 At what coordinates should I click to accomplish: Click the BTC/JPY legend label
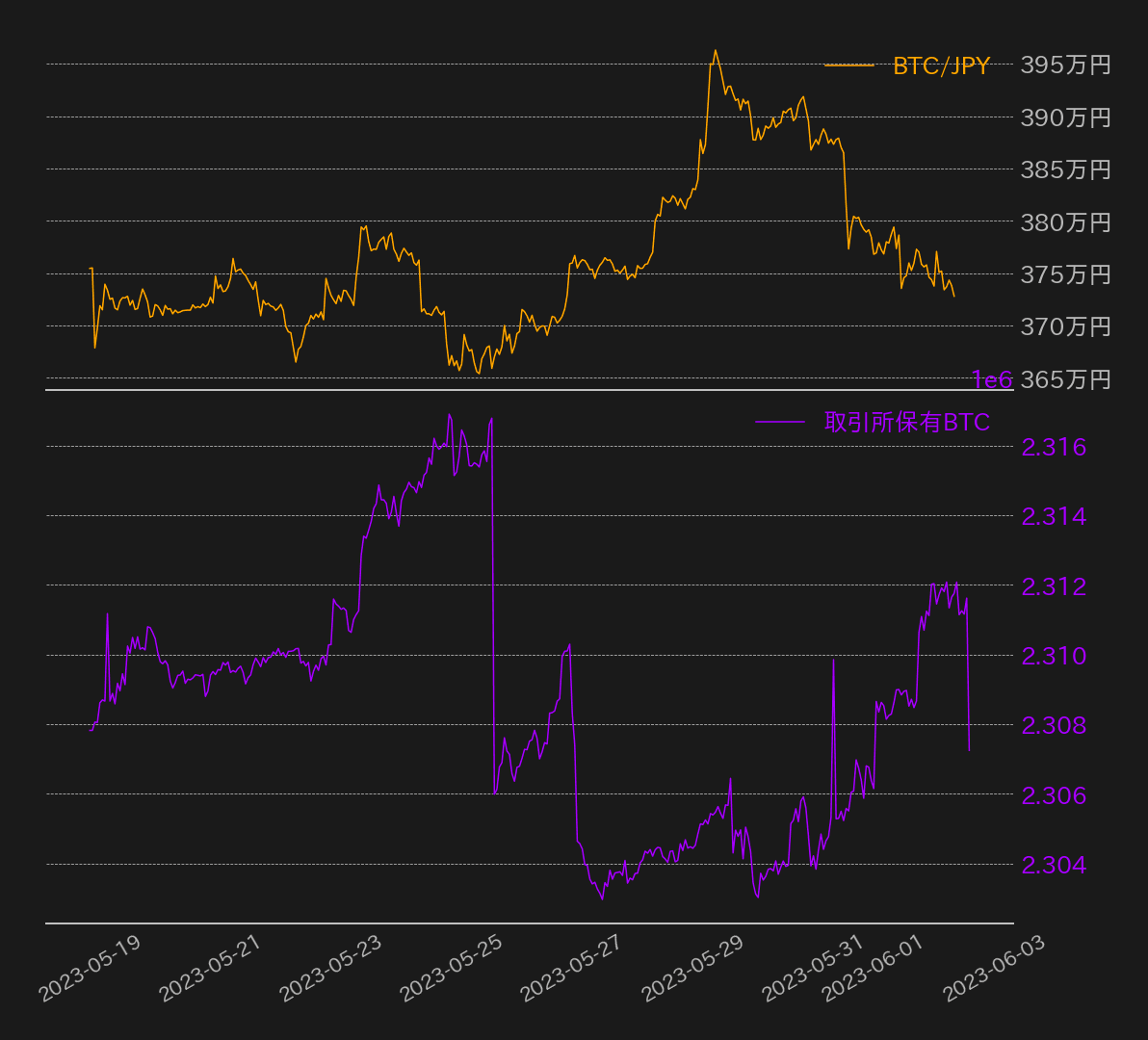[x=941, y=65]
